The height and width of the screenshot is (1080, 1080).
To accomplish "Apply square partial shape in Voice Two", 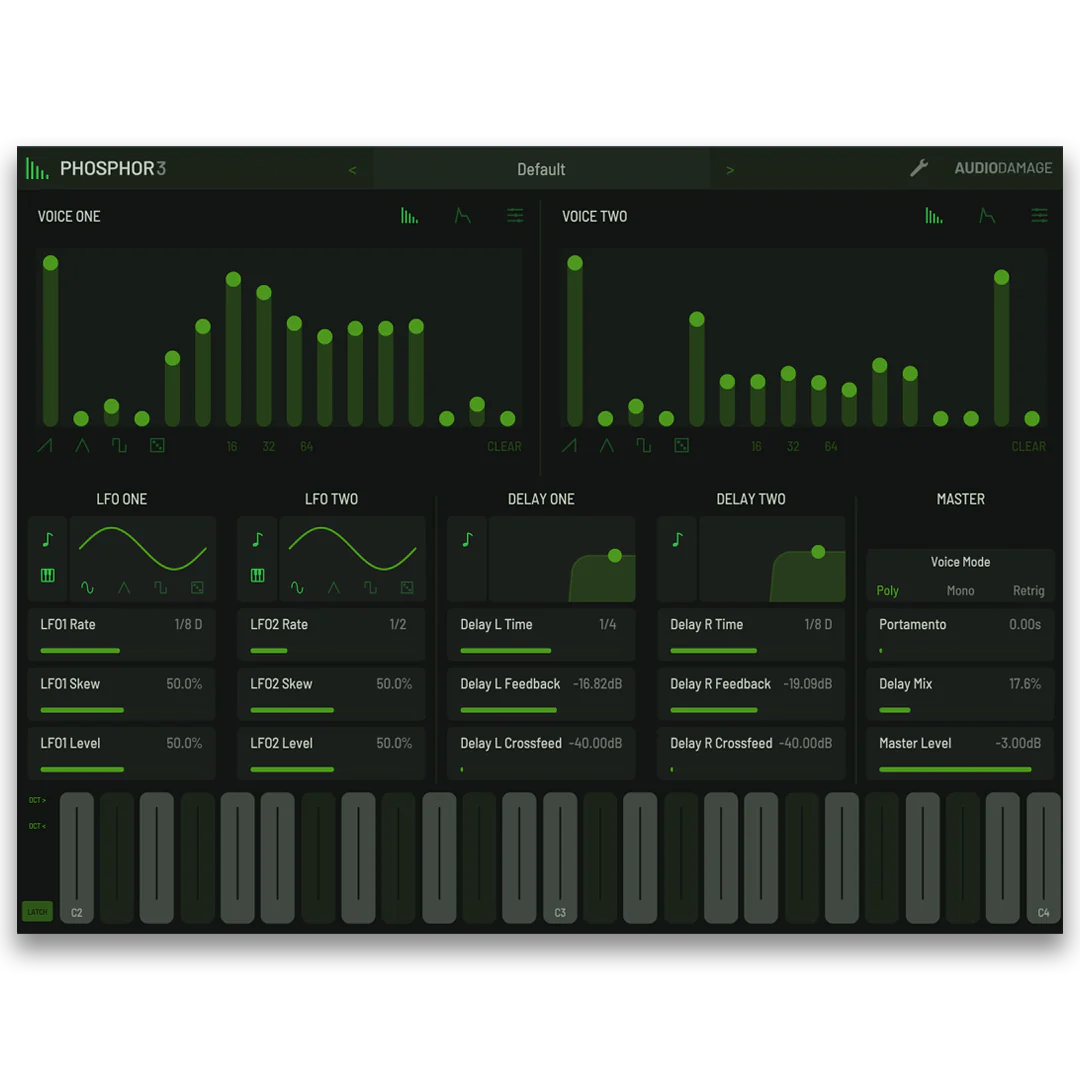I will click(x=644, y=446).
